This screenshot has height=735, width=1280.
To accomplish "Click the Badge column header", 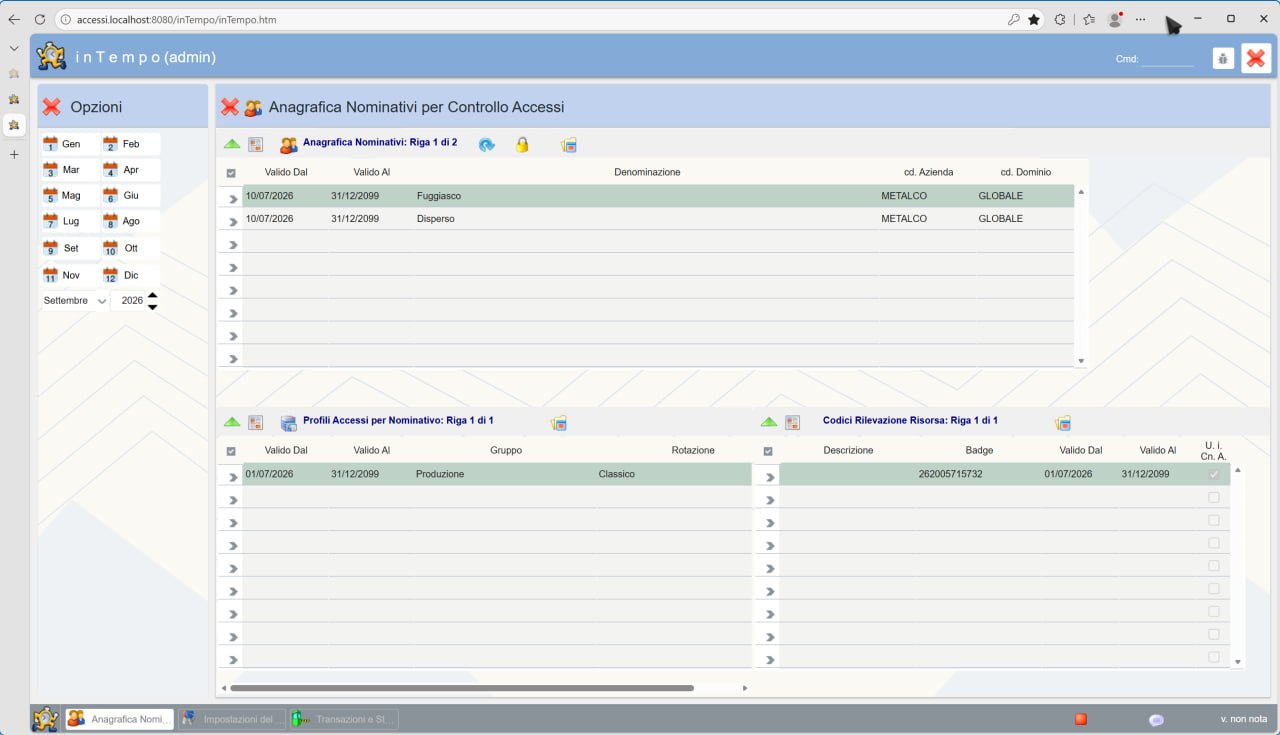I will (979, 450).
